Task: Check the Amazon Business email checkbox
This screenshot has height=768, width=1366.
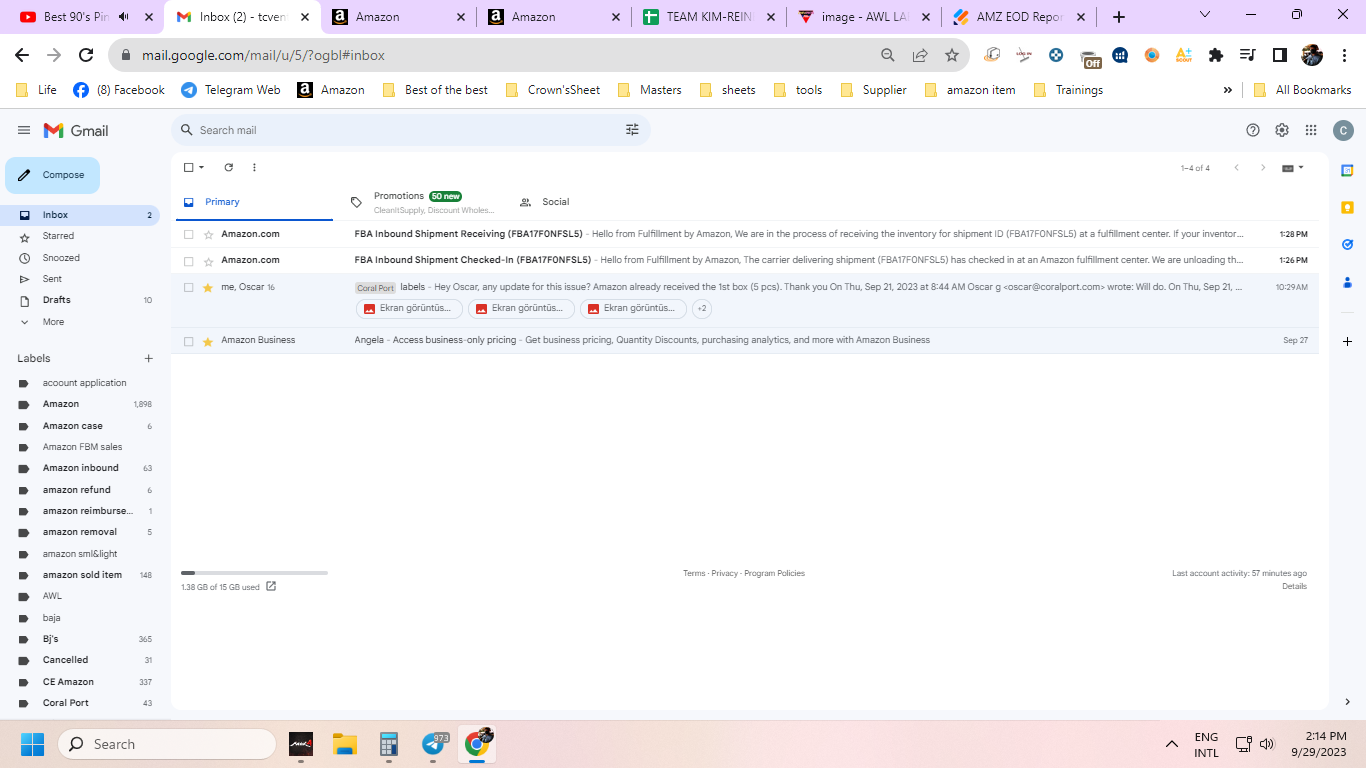Action: 188,341
